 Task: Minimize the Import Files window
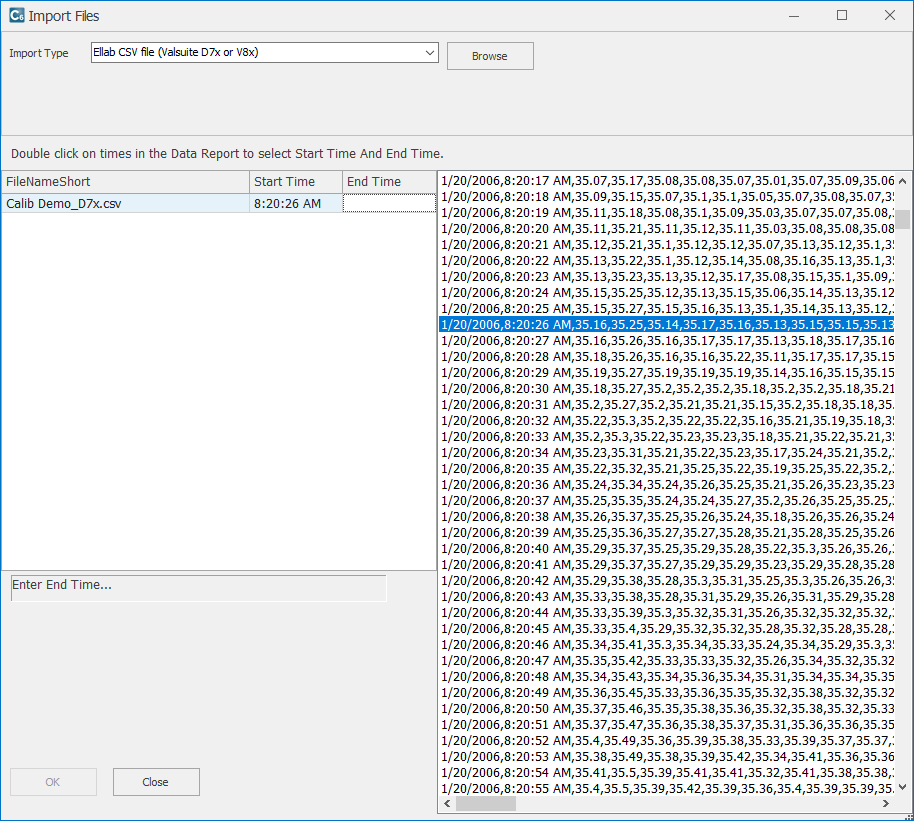click(793, 16)
